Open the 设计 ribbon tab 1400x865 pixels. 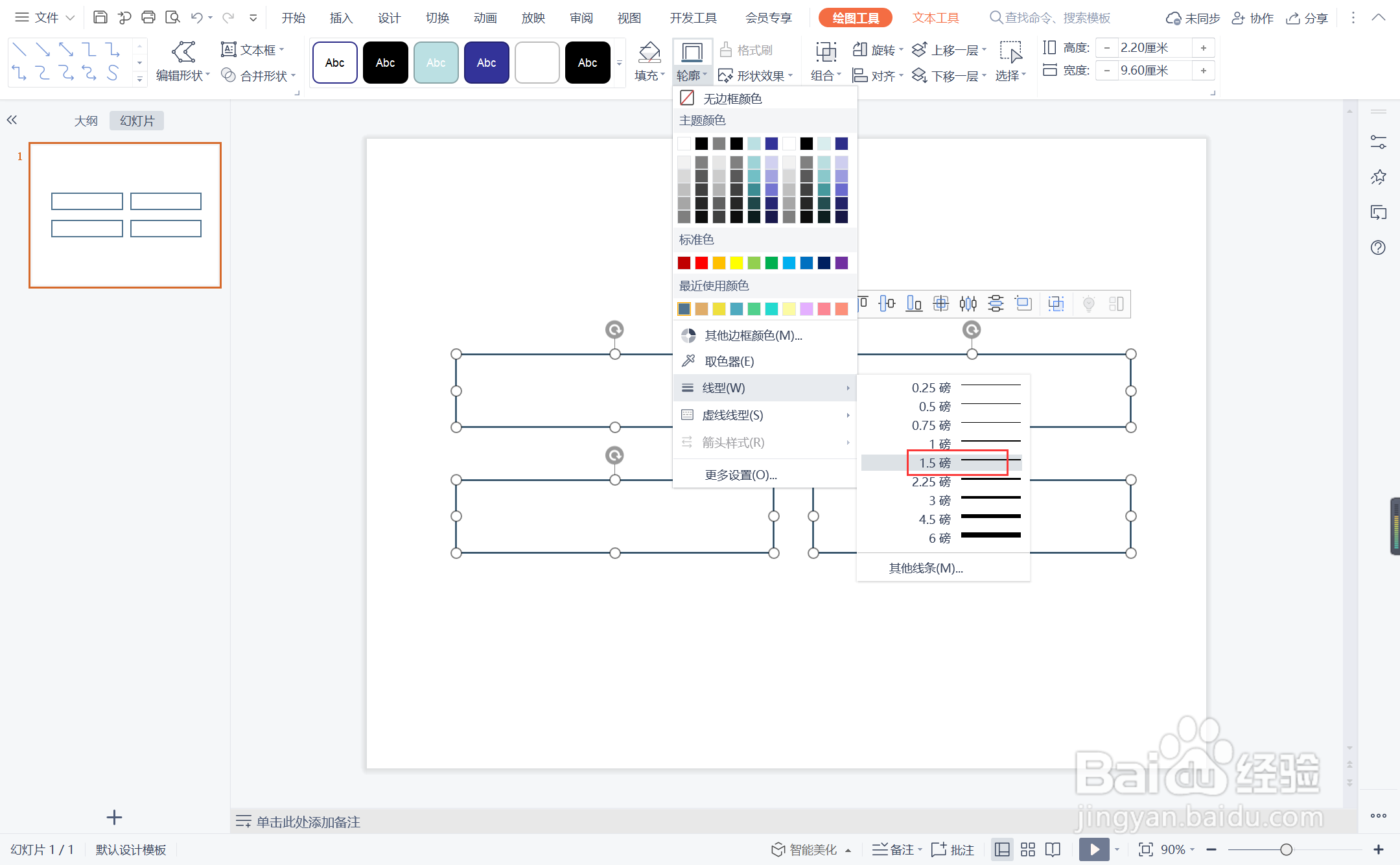[389, 18]
